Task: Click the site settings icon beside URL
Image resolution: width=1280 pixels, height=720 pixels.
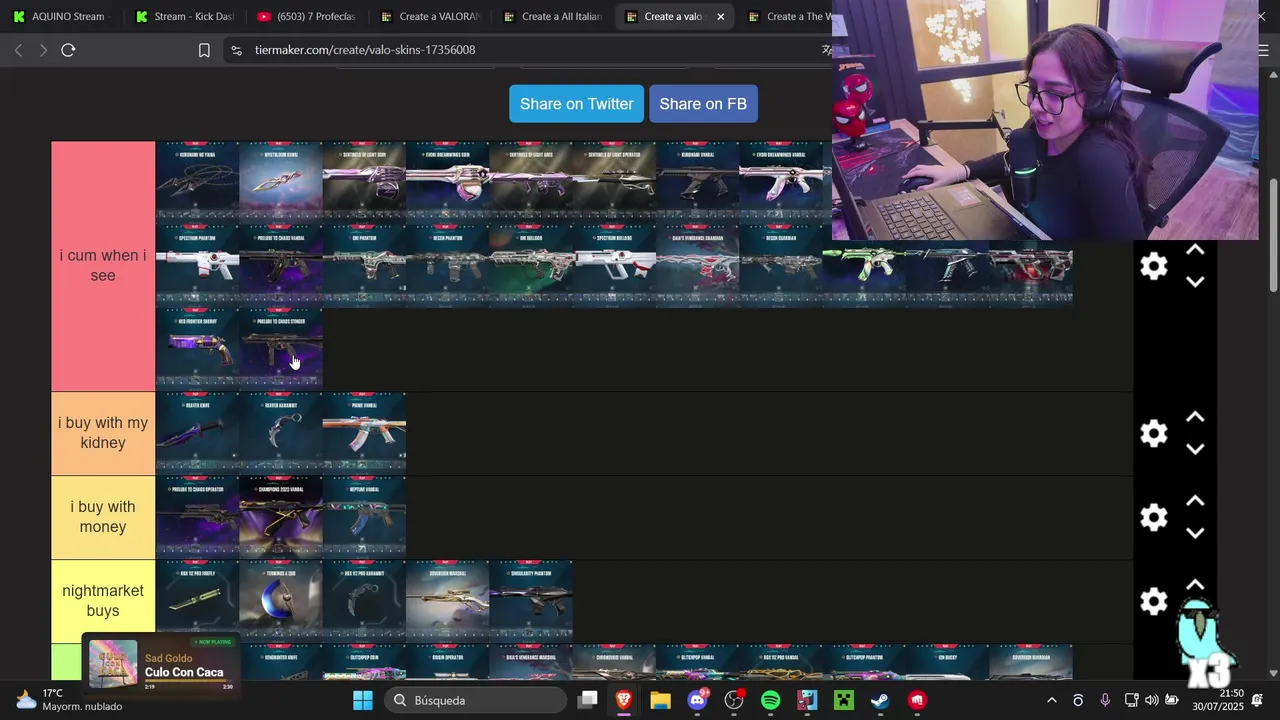Action: point(235,50)
